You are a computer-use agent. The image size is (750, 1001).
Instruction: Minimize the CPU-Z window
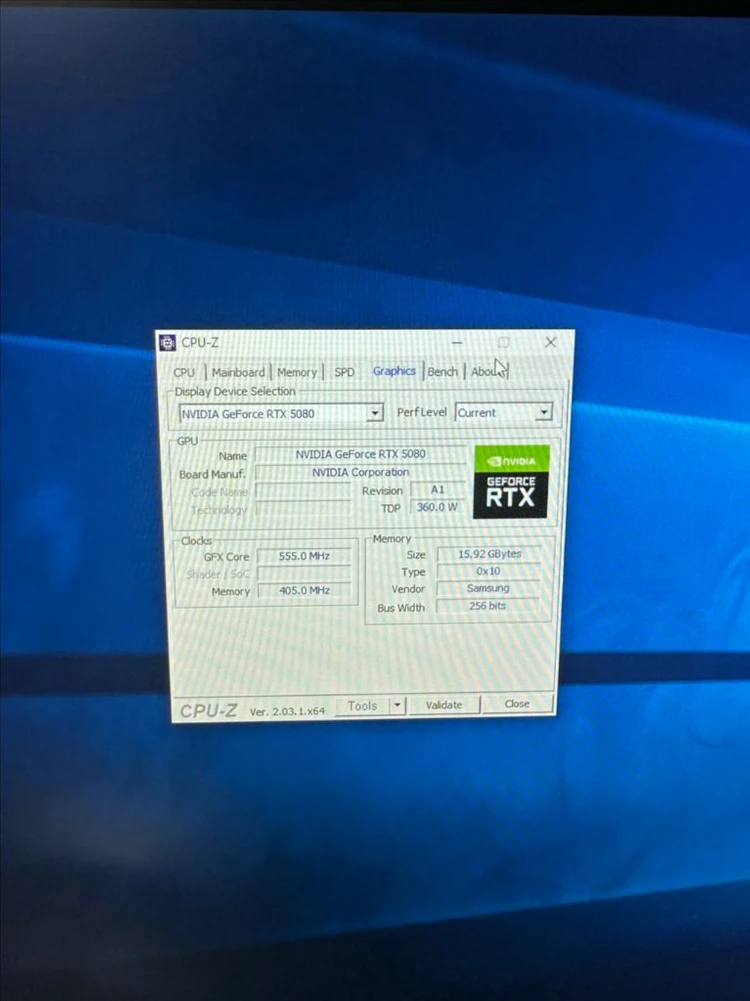click(x=457, y=343)
